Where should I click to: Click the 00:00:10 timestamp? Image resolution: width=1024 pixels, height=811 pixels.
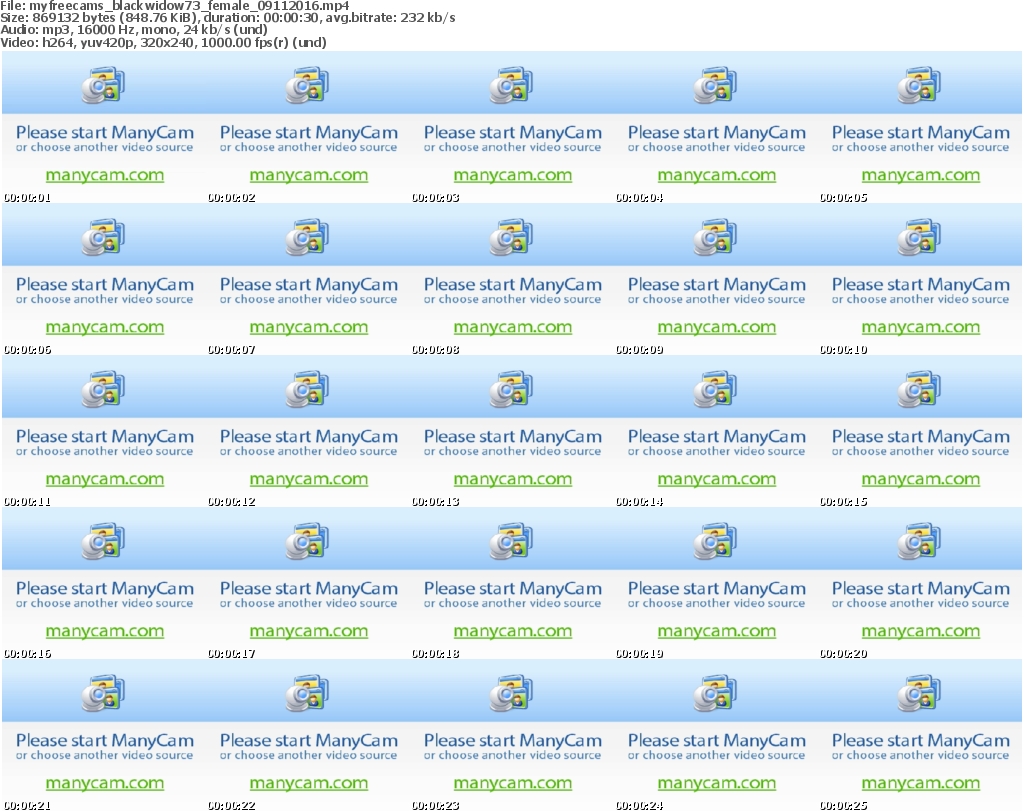(844, 349)
